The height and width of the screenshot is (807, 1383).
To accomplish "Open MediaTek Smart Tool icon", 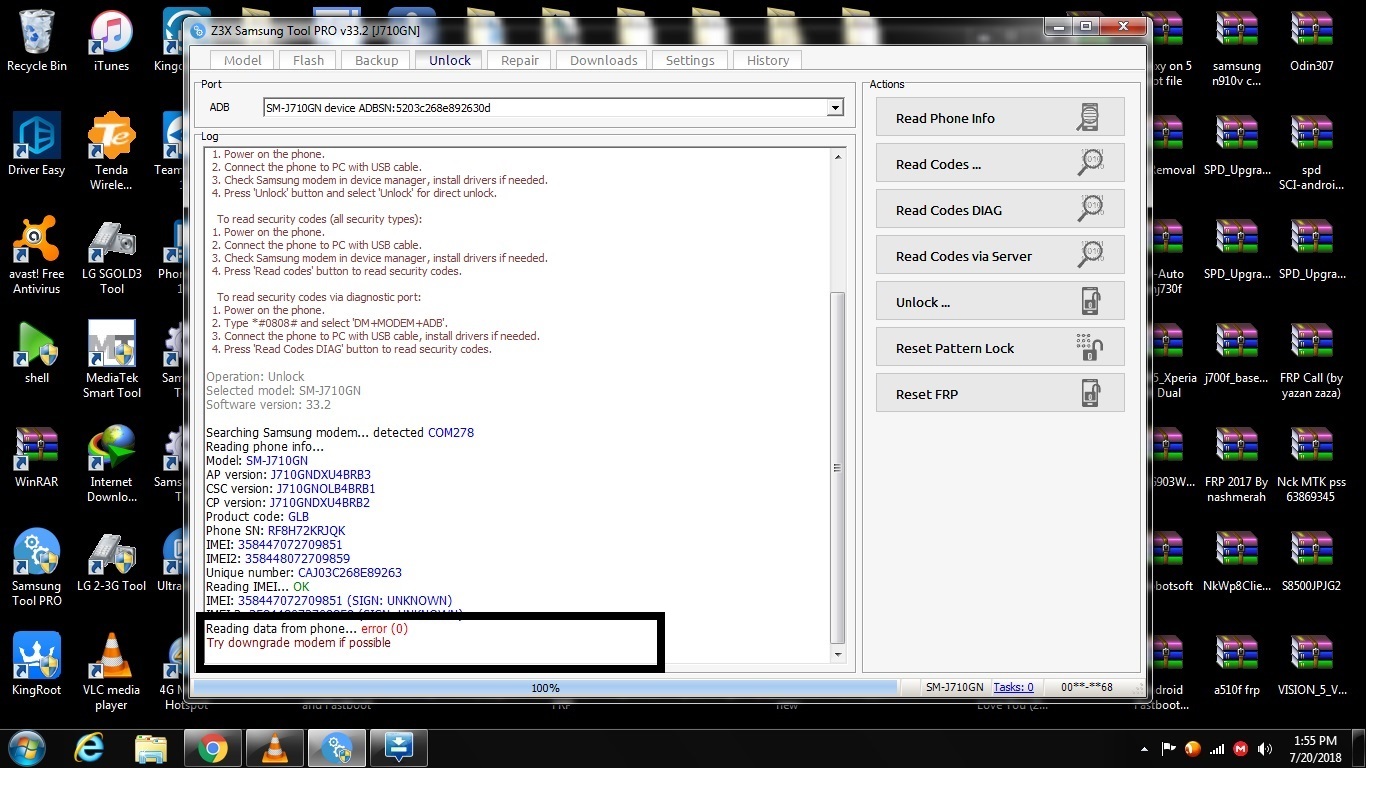I will coord(111,360).
